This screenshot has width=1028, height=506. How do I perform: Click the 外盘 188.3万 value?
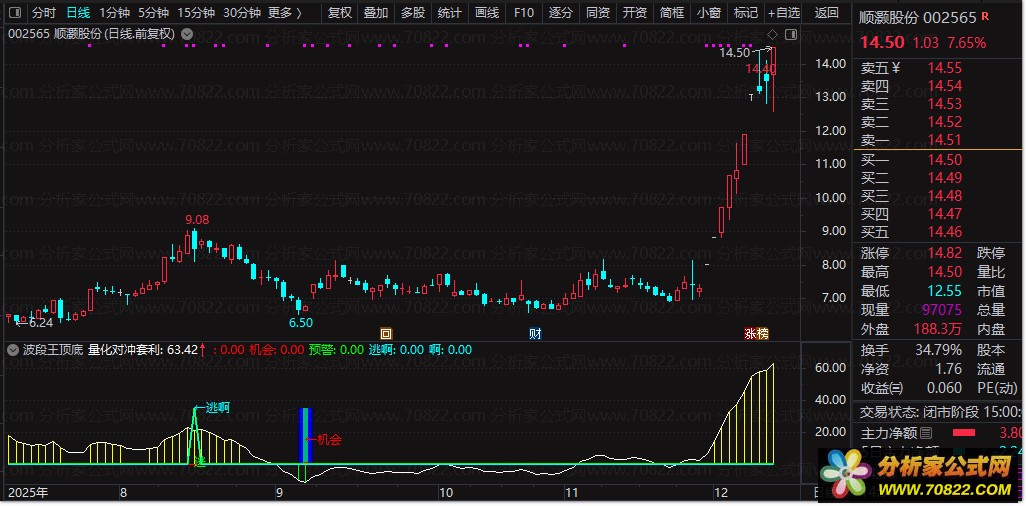click(939, 328)
